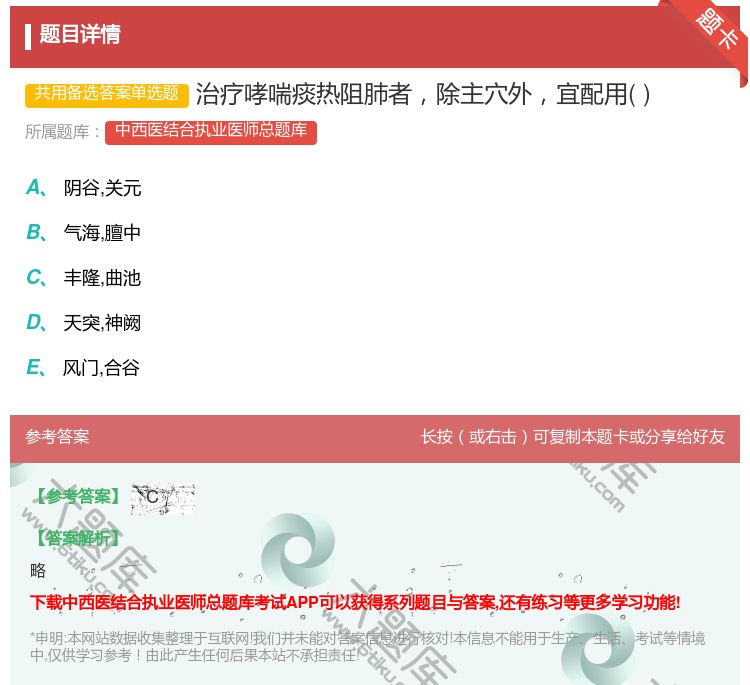The width and height of the screenshot is (750, 685).
Task: Click the 共用备选答案单选题 question type tag
Action: (x=107, y=94)
